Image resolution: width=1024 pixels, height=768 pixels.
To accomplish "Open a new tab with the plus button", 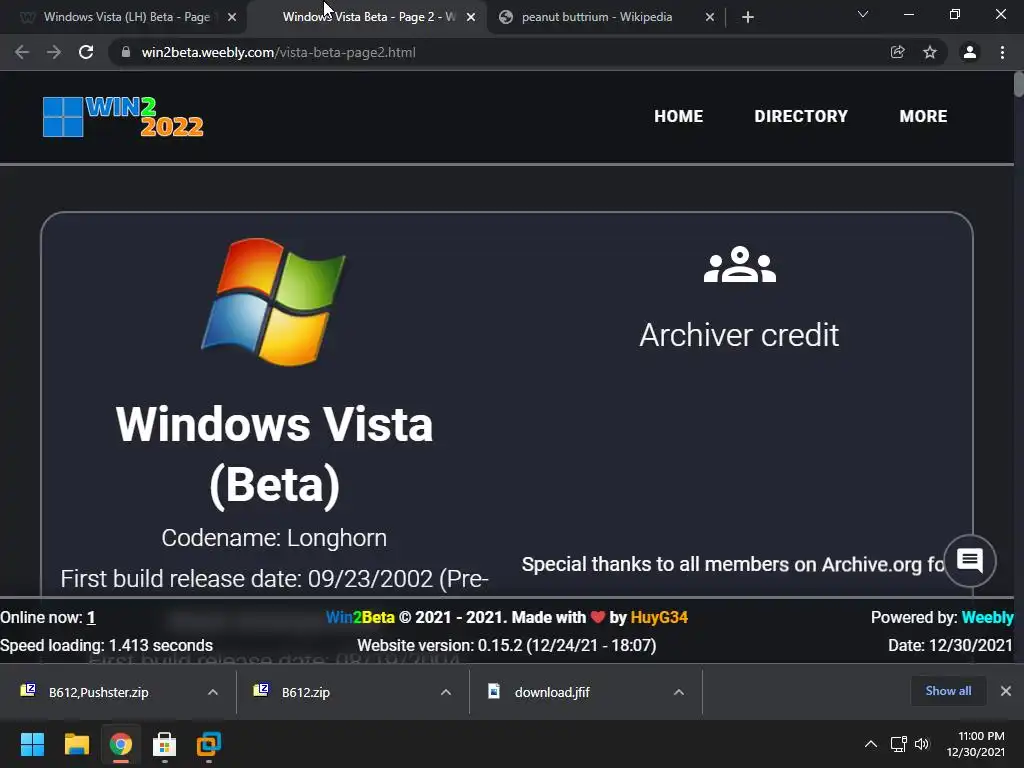I will pyautogui.click(x=748, y=17).
